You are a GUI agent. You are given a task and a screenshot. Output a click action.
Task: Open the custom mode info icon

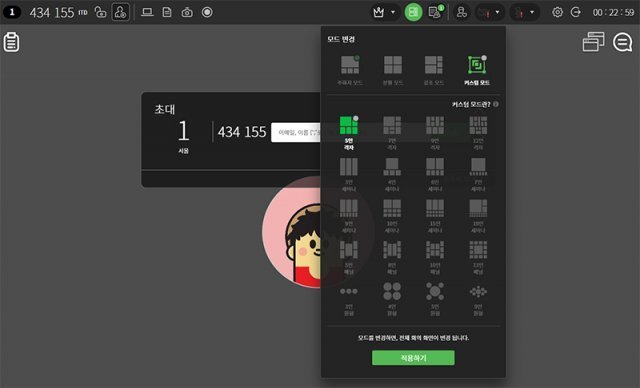[x=496, y=104]
